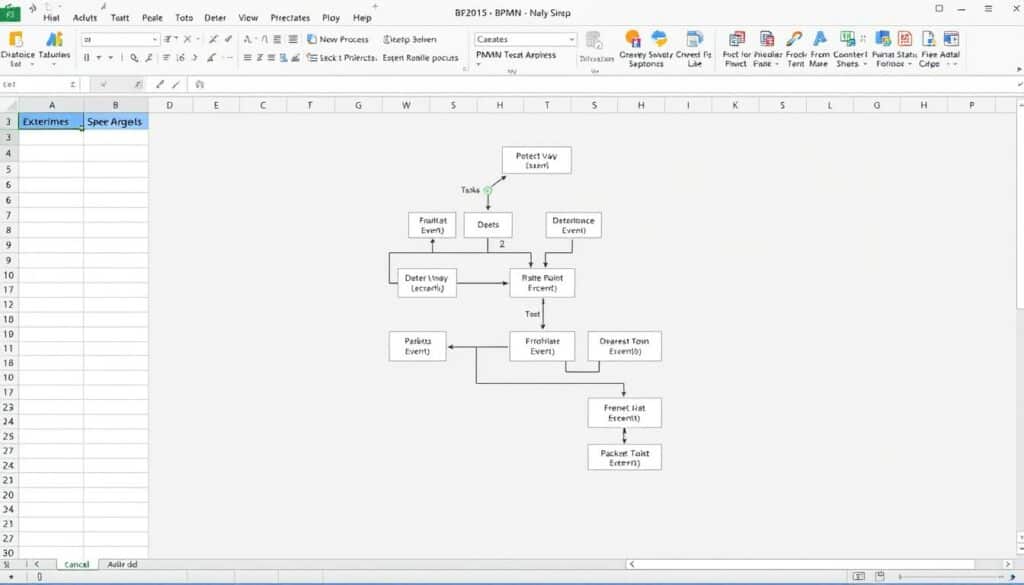Click inside the formula bar

click(607, 84)
